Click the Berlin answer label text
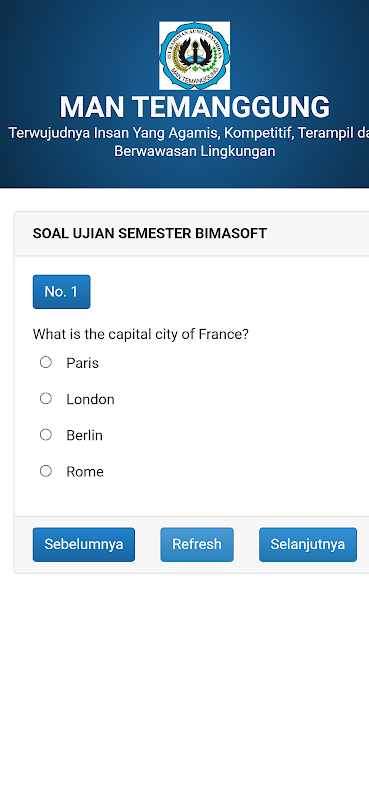This screenshot has height=800, width=369. [x=84, y=436]
